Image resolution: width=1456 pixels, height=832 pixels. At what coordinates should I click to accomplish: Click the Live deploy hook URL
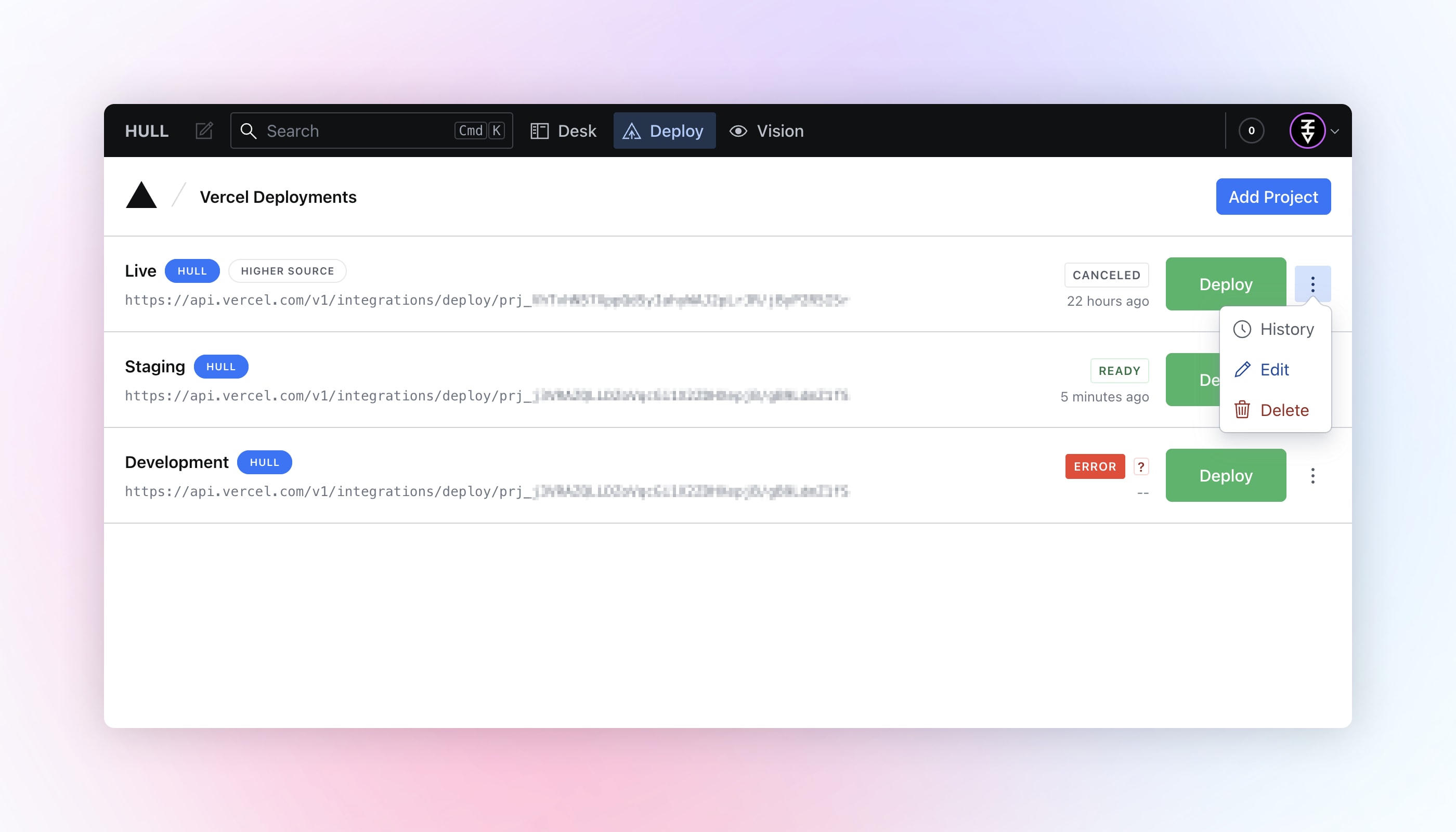point(487,300)
